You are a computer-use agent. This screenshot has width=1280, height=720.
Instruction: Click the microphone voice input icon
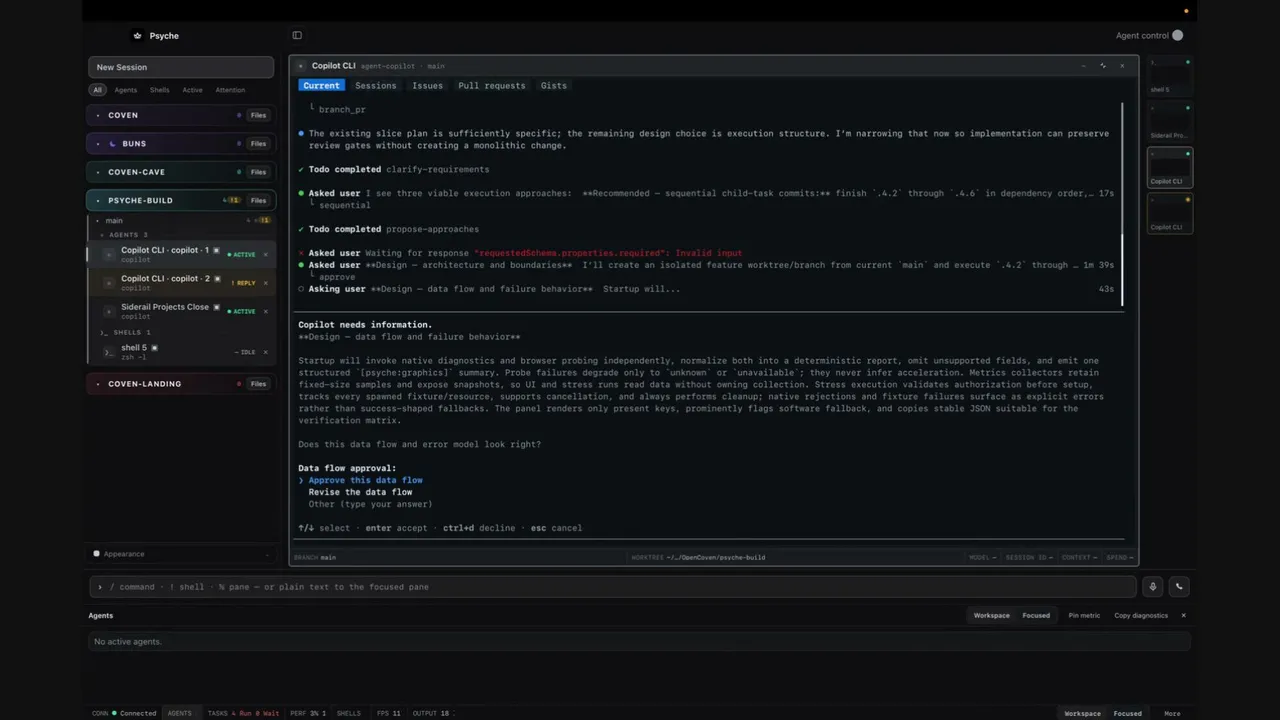click(x=1153, y=587)
